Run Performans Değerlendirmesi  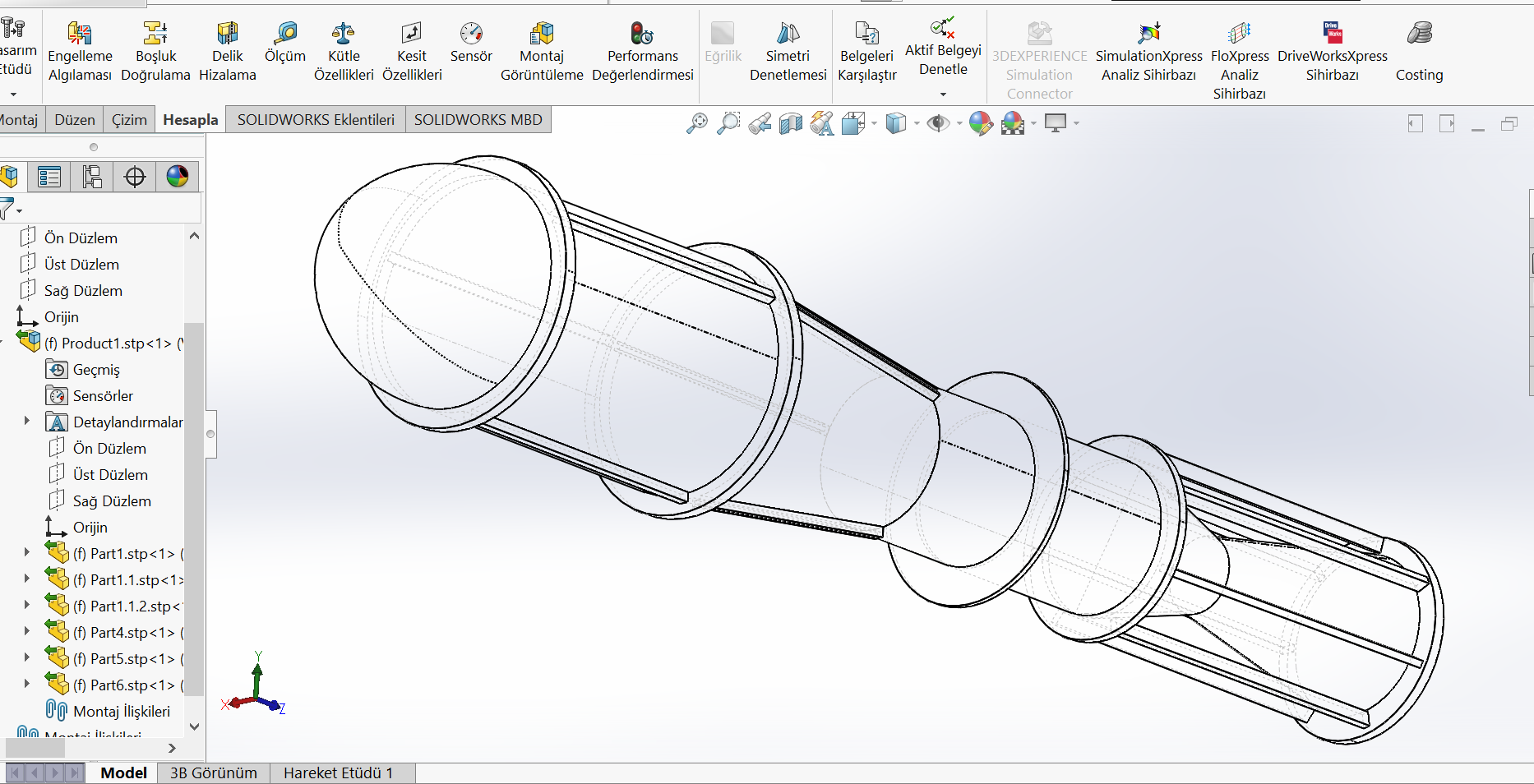tap(643, 52)
